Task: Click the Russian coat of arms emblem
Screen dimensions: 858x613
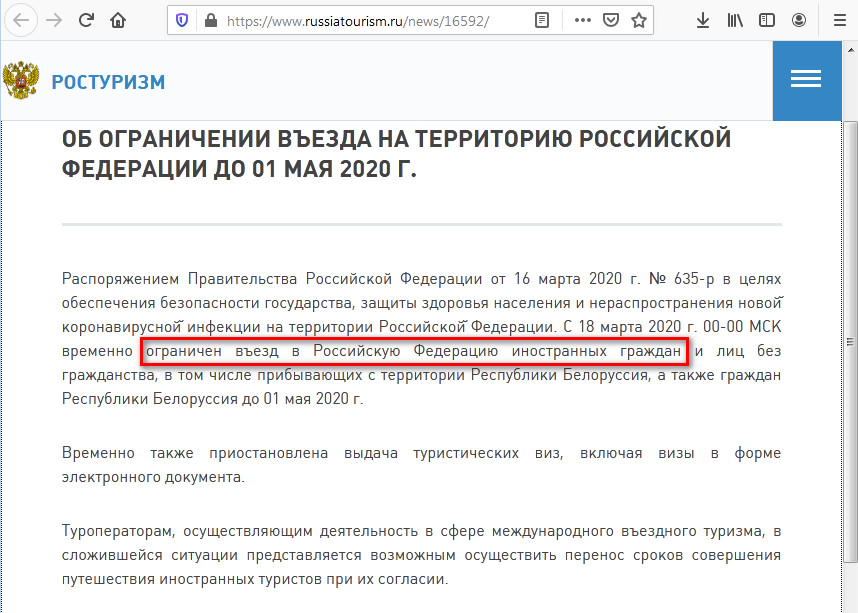Action: [21, 80]
